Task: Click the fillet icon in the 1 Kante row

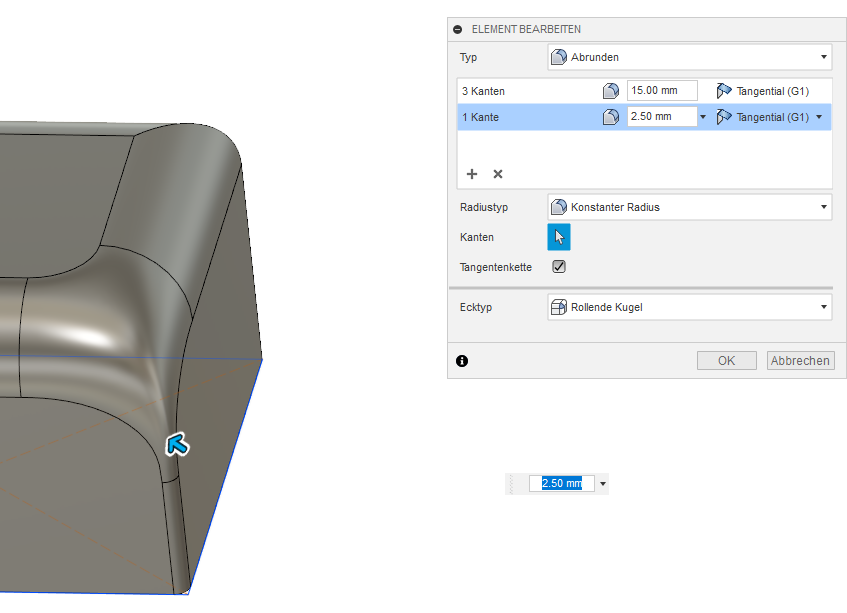Action: coord(610,116)
